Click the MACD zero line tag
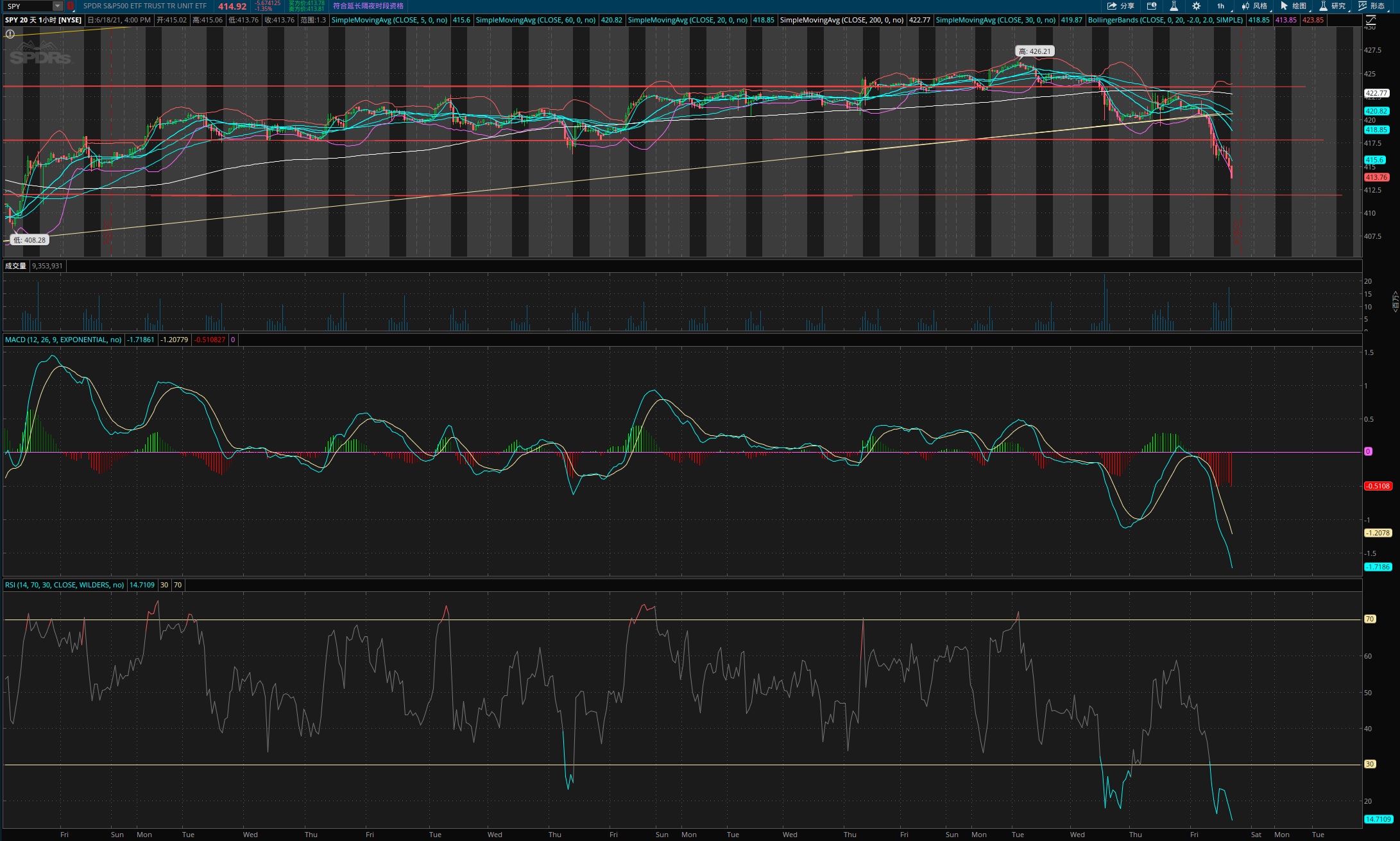Viewport: 1400px width, 841px height. 1368,451
